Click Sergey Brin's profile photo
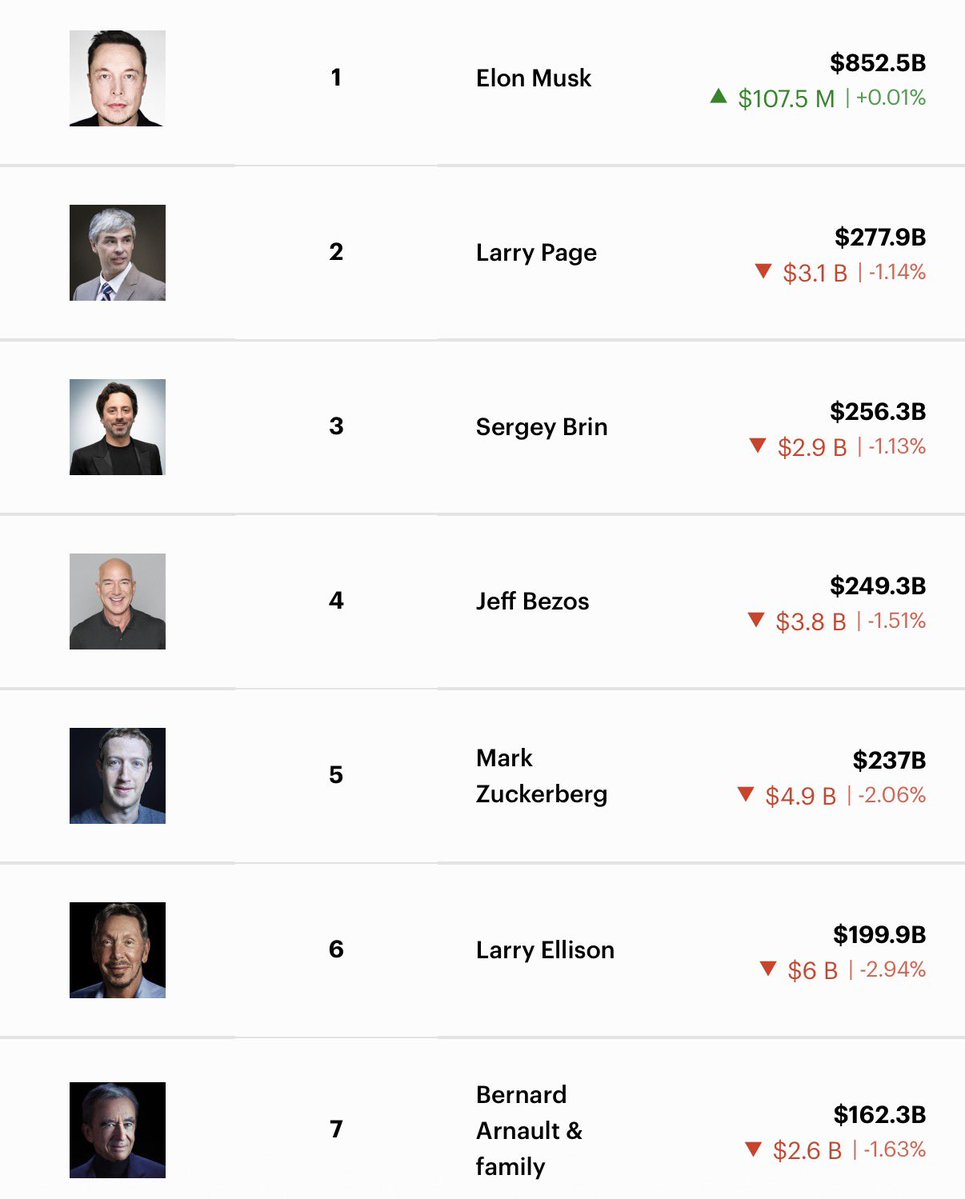965x1199 pixels. click(x=117, y=427)
